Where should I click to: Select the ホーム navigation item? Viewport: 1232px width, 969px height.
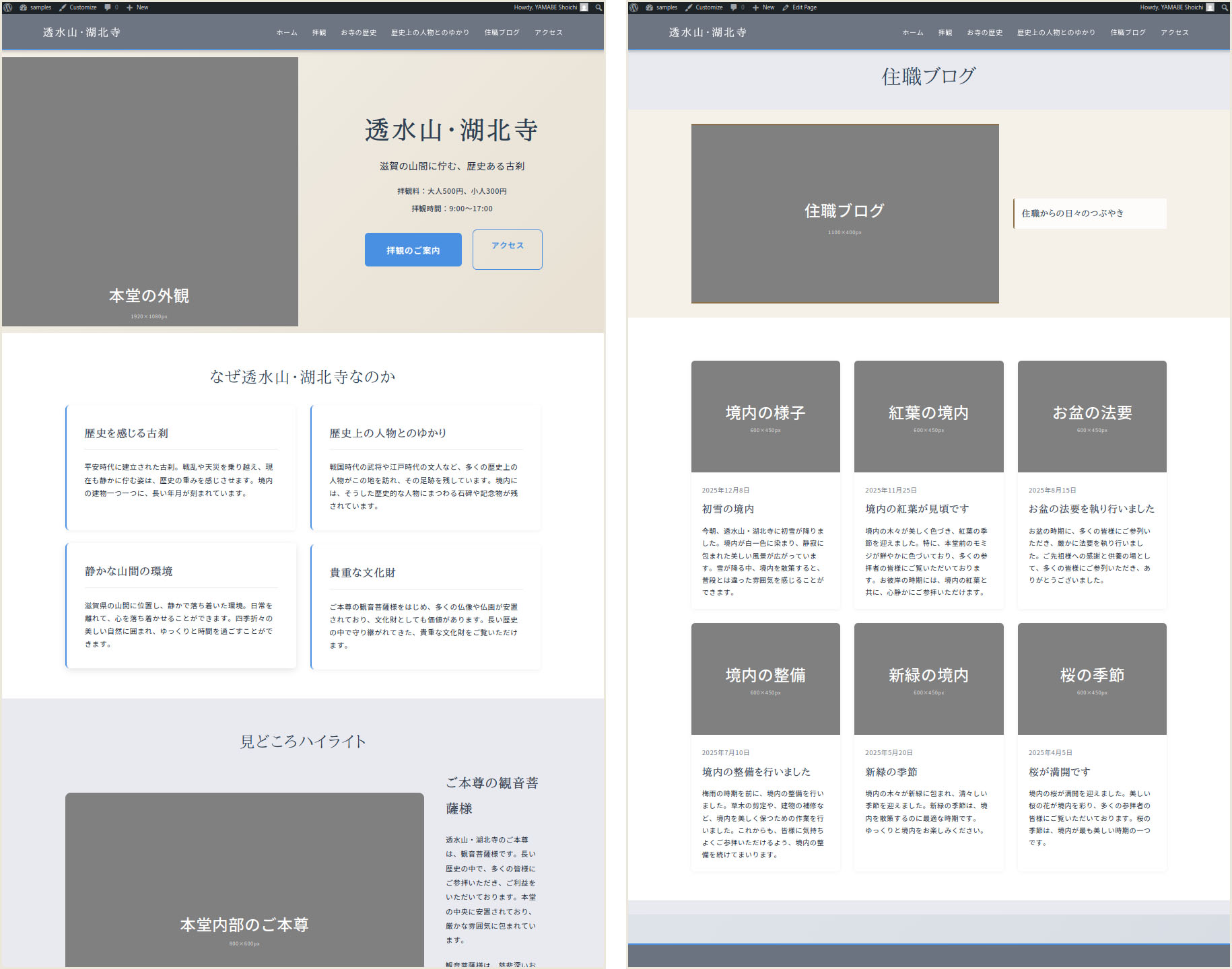click(285, 32)
